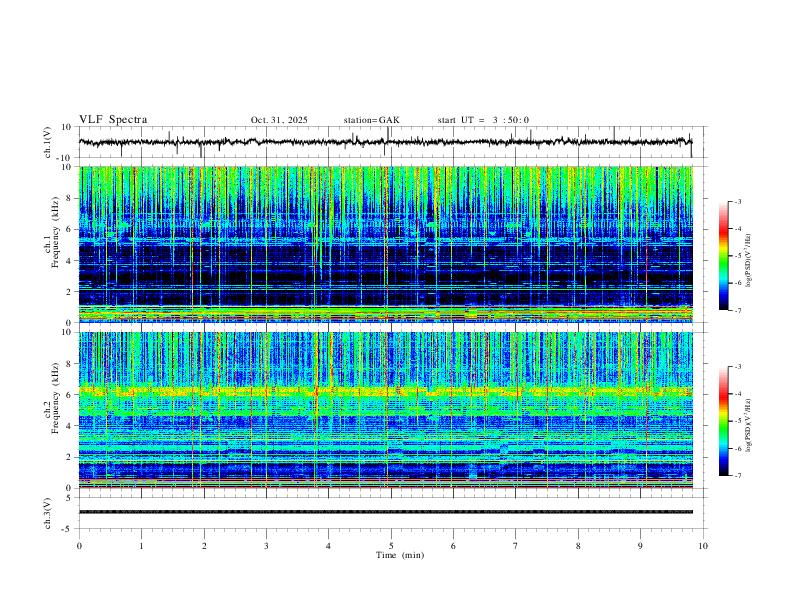
Task: Click the ch.1 spectrogram color scale bar
Action: tap(724, 256)
